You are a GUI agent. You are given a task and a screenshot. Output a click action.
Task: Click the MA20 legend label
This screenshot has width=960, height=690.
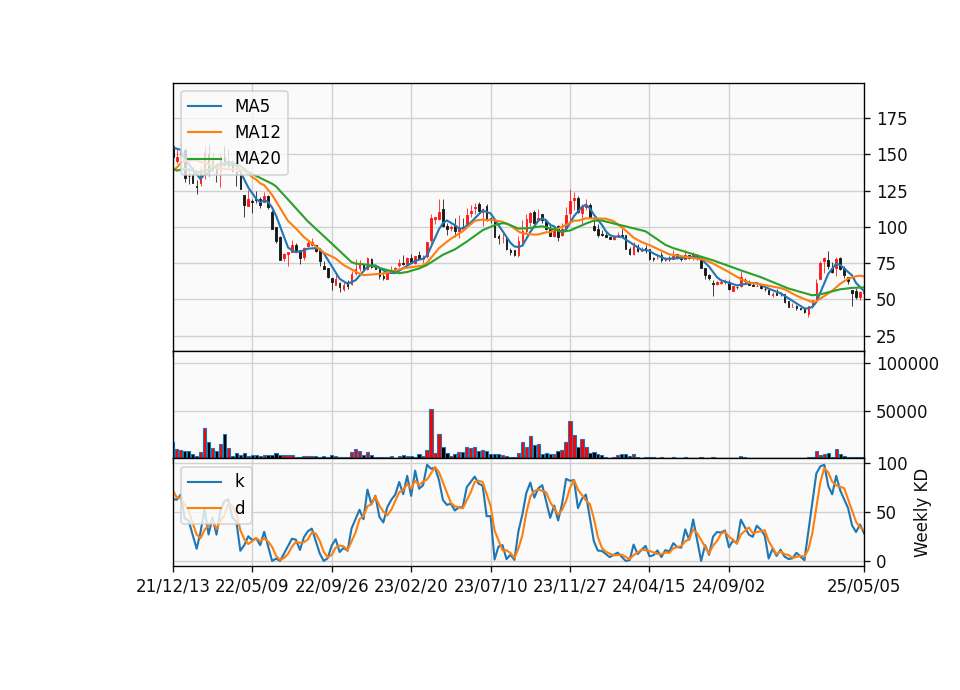(257, 158)
